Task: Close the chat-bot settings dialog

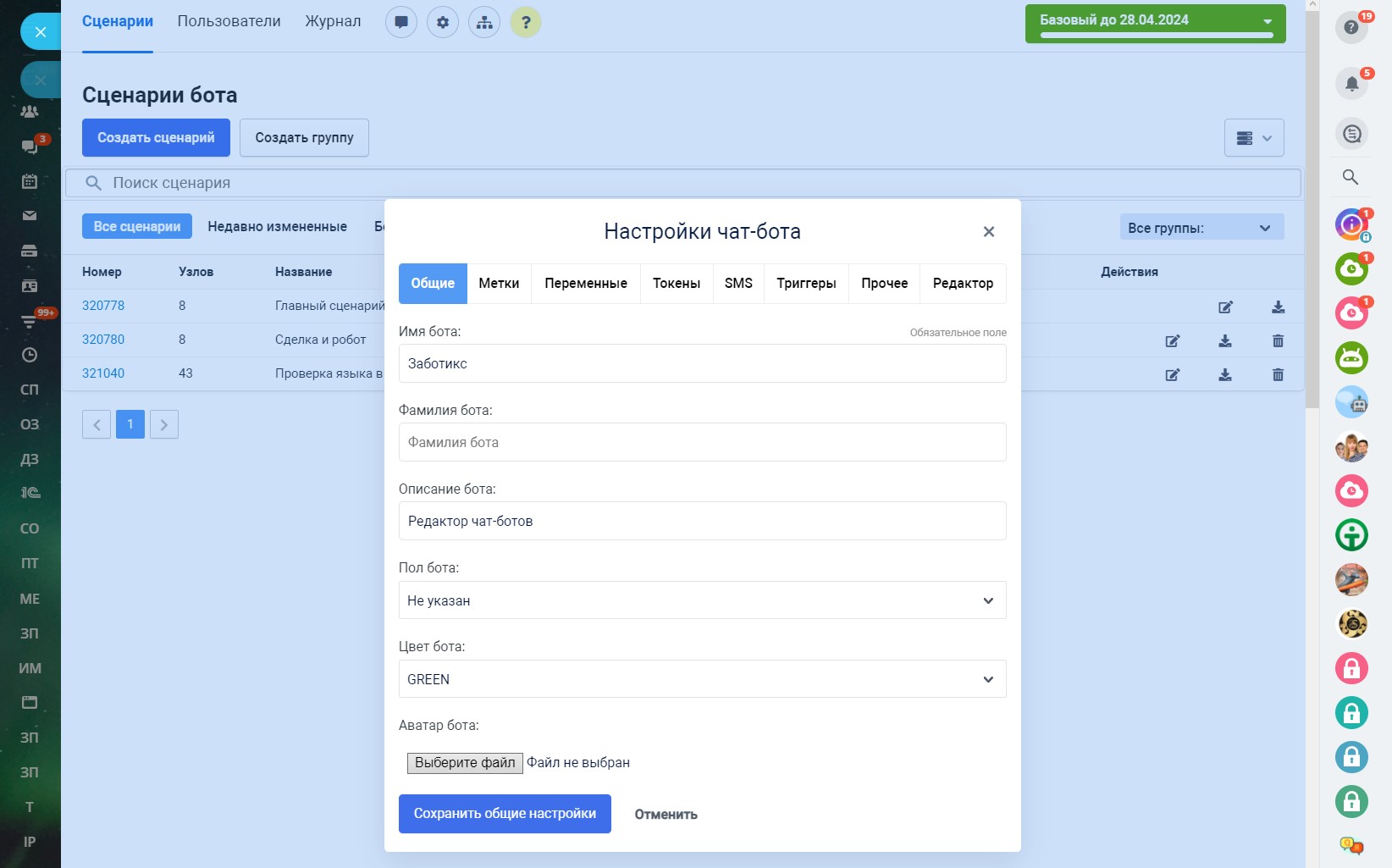Action: (x=988, y=232)
